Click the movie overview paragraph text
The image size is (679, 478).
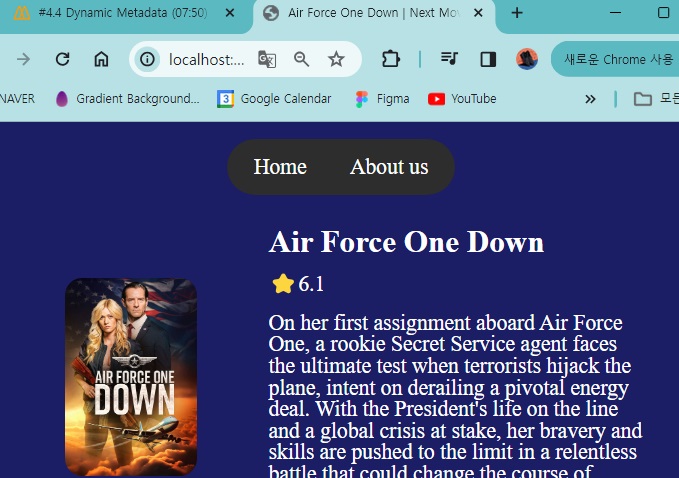coord(455,396)
